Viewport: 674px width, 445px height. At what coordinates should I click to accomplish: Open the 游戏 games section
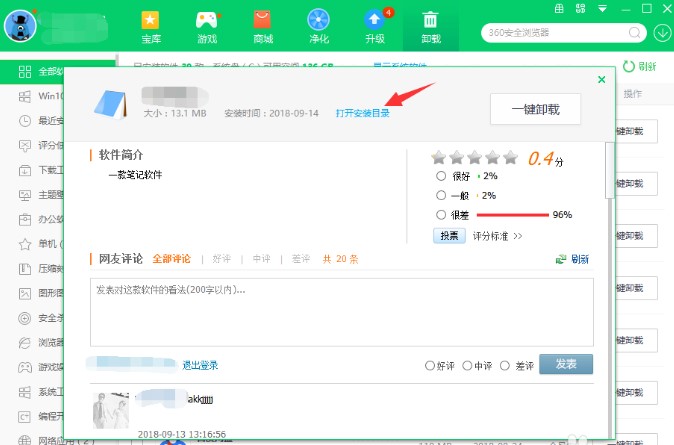point(207,27)
